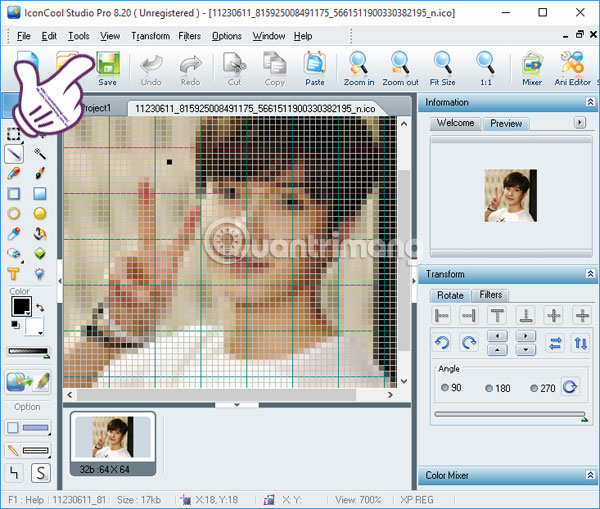Rotate image clockwise button
This screenshot has width=600, height=509.
[469, 343]
